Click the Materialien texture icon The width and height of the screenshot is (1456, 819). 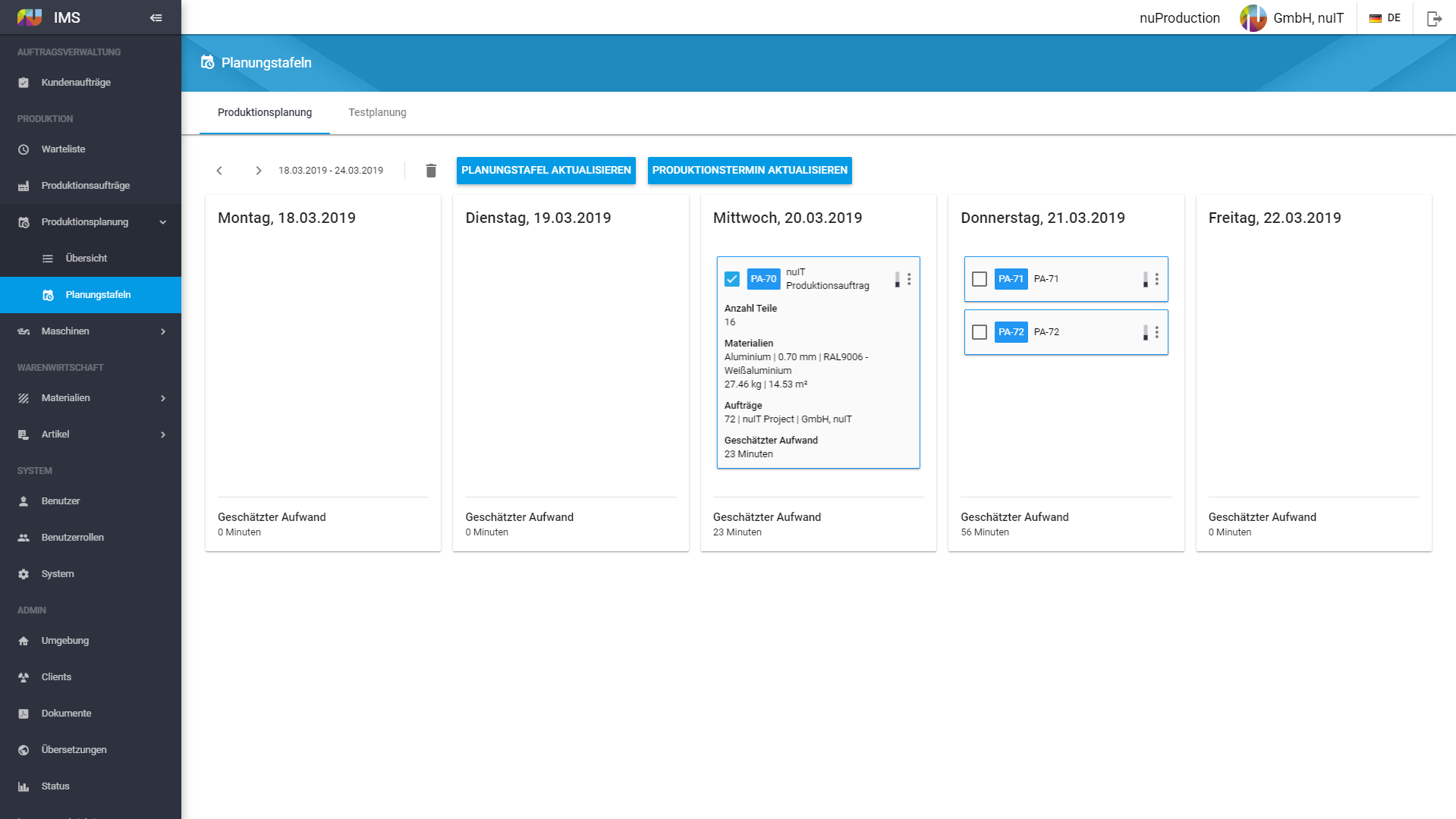[24, 398]
